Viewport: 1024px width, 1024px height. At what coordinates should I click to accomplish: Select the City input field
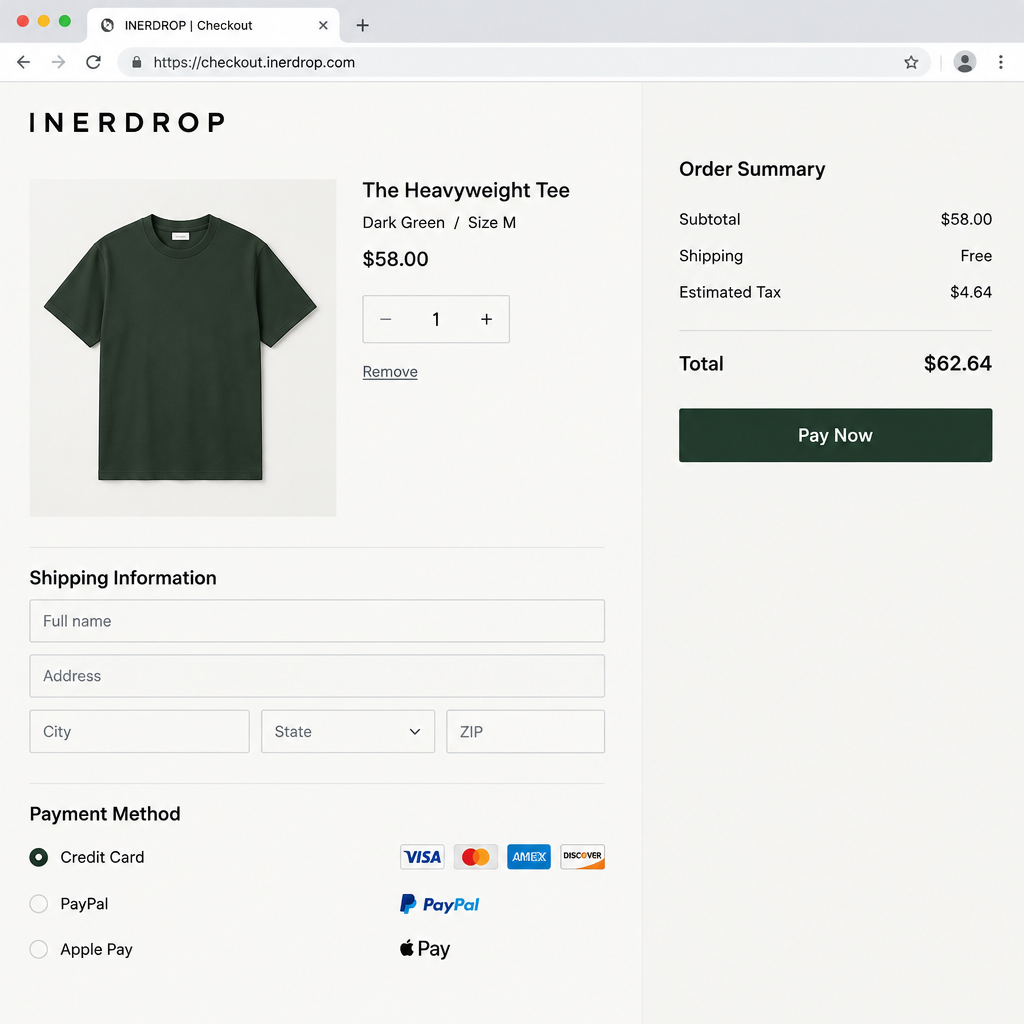[x=139, y=731]
